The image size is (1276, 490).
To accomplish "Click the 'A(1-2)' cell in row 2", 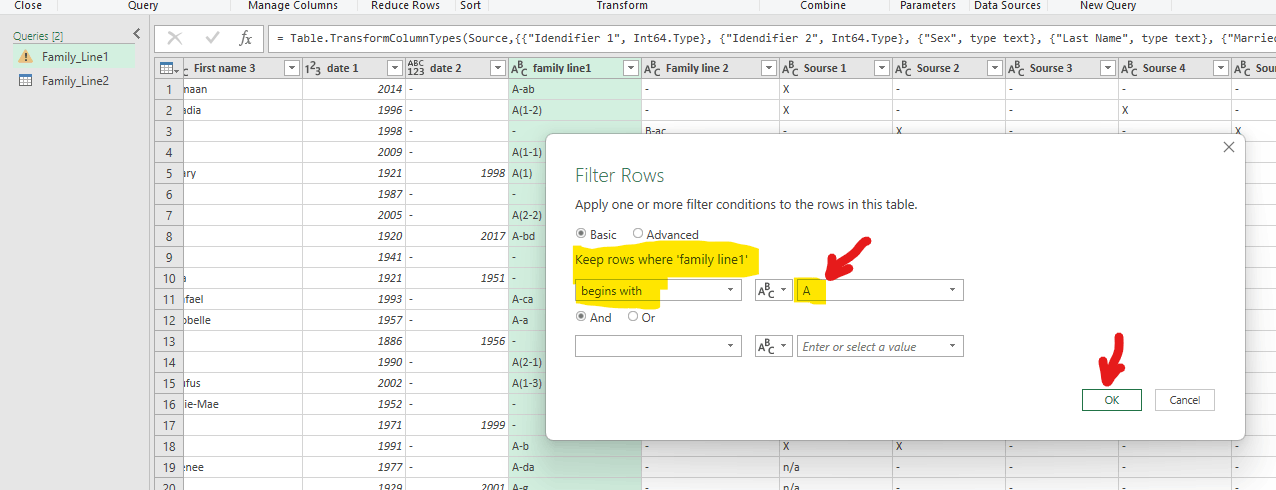I will [574, 110].
